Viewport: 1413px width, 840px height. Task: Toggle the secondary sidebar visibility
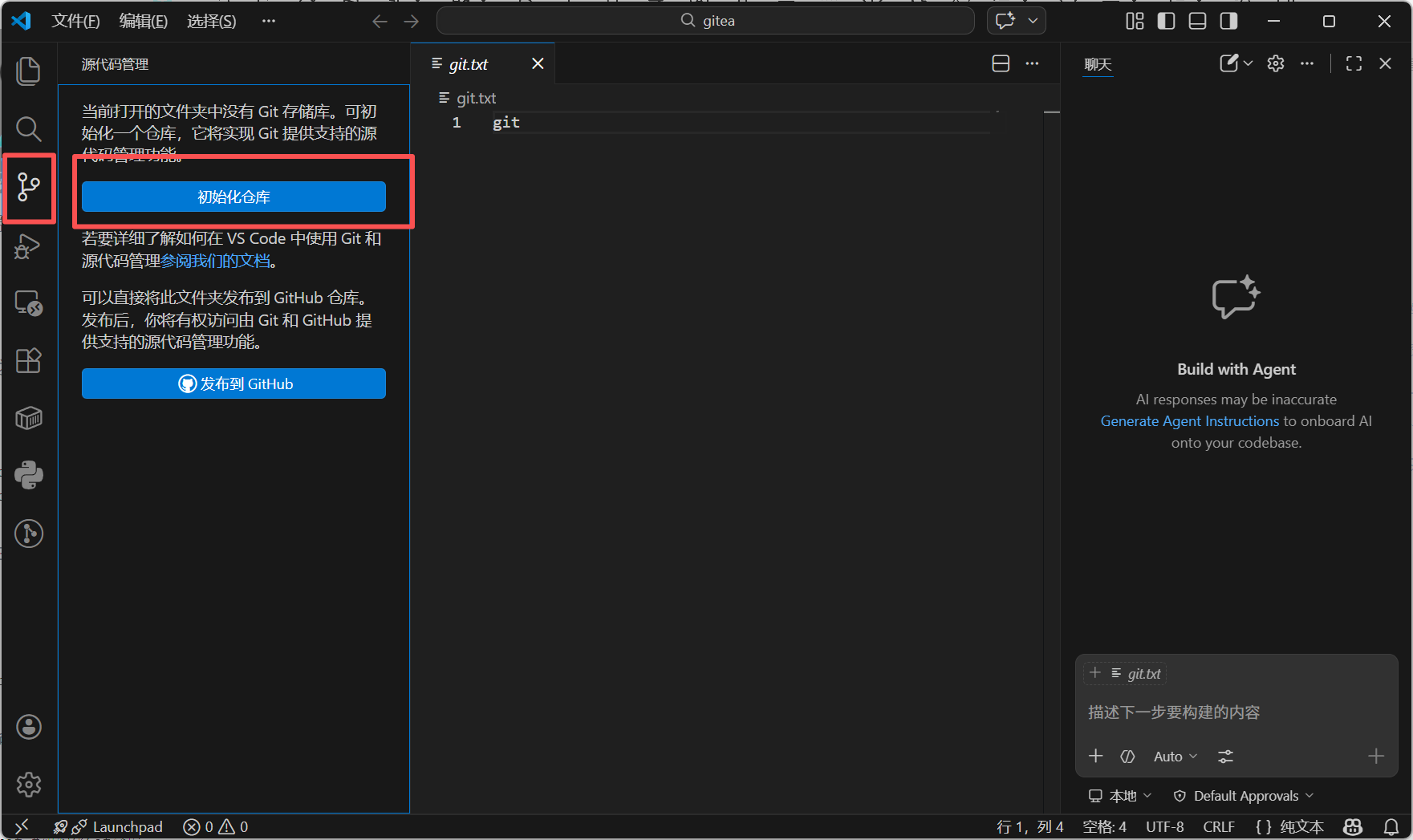(x=1228, y=21)
